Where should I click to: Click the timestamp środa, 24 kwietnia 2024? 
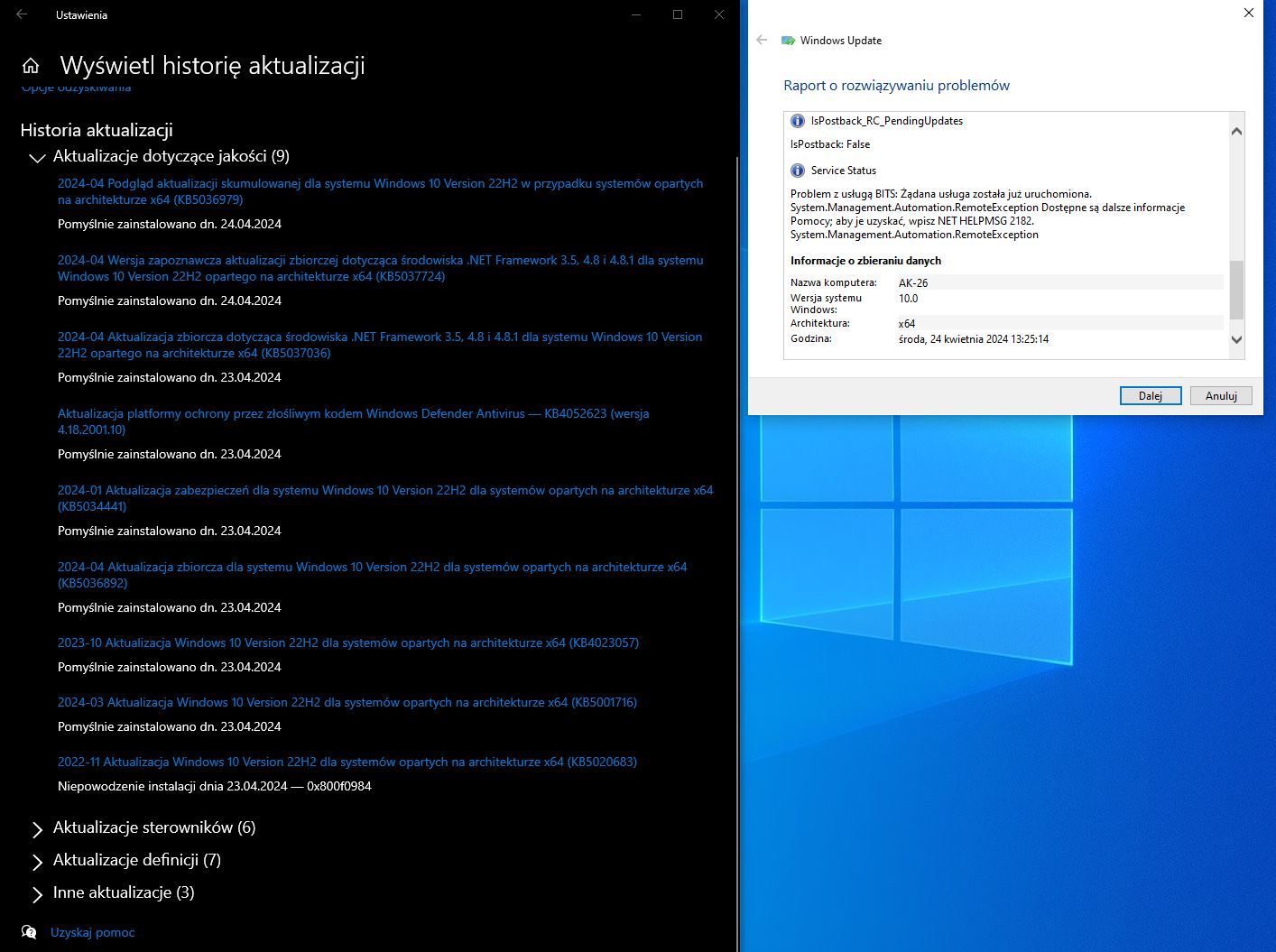974,339
